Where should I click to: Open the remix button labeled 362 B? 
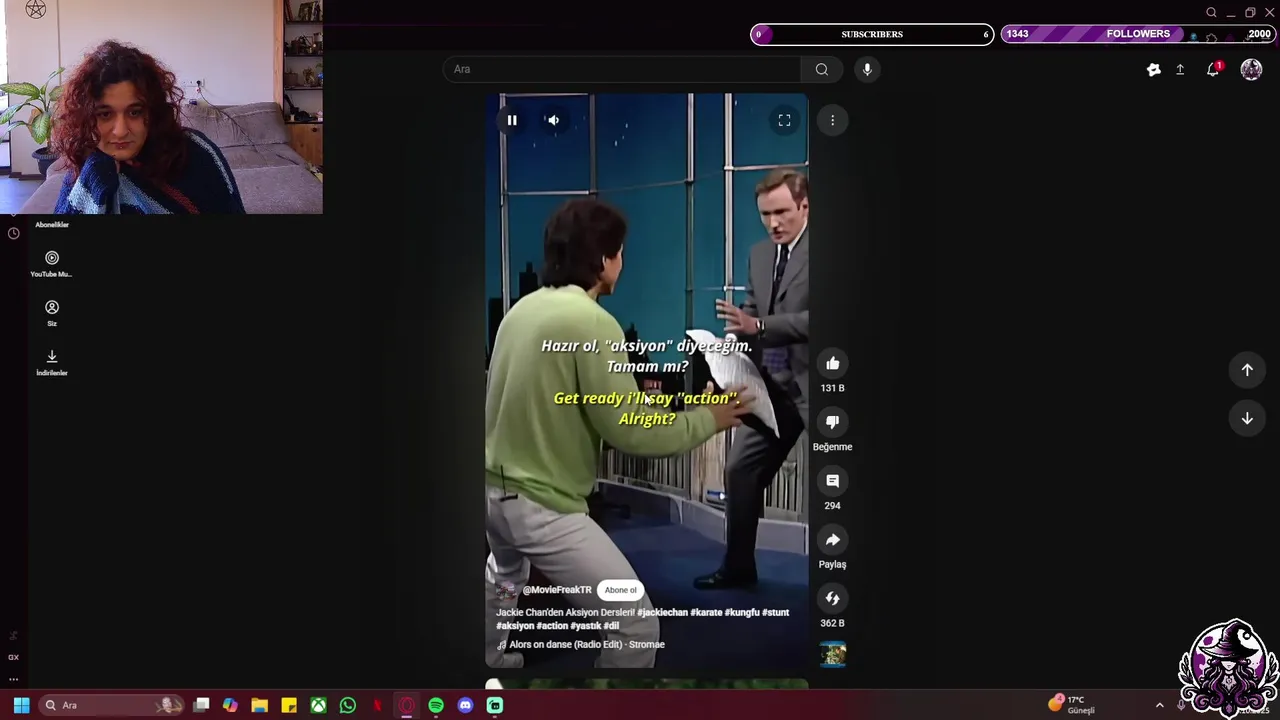(x=832, y=599)
